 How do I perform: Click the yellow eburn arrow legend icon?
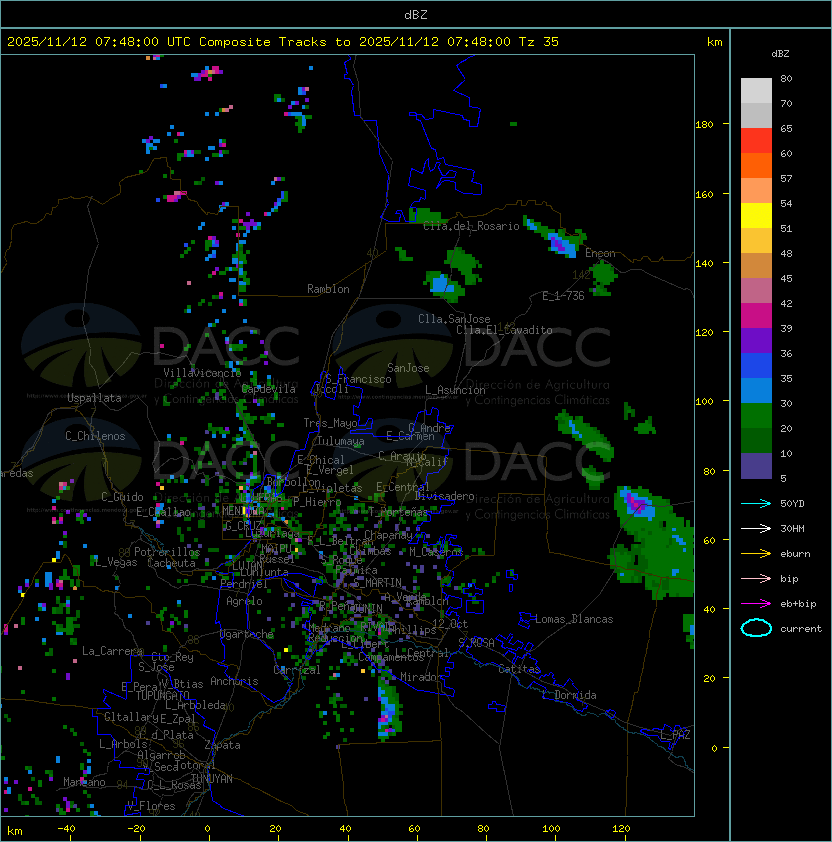(x=756, y=554)
